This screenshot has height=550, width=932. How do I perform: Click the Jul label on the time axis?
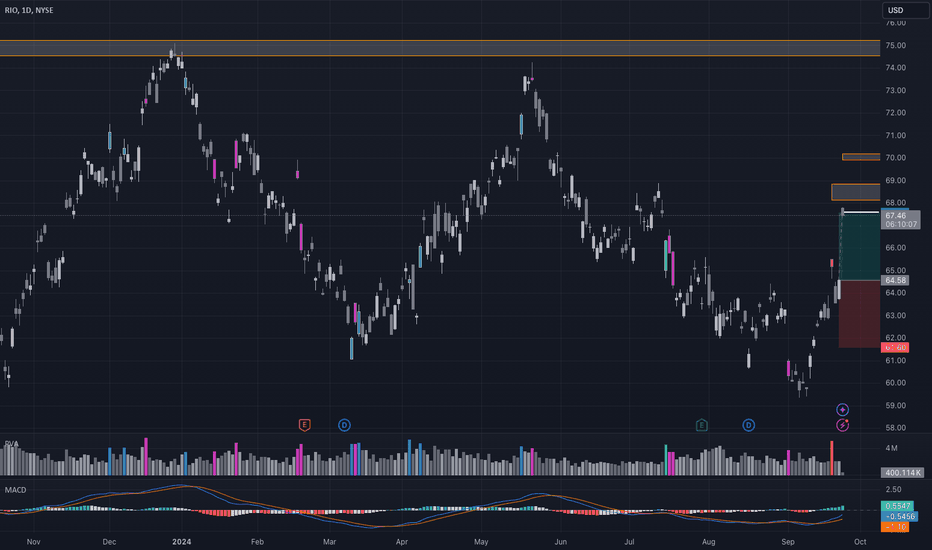[x=629, y=542]
